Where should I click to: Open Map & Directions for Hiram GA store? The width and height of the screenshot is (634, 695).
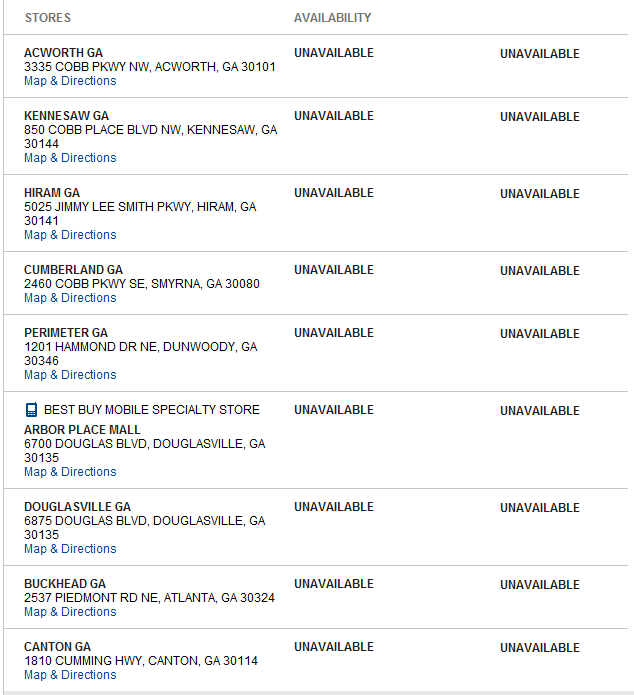(x=70, y=235)
